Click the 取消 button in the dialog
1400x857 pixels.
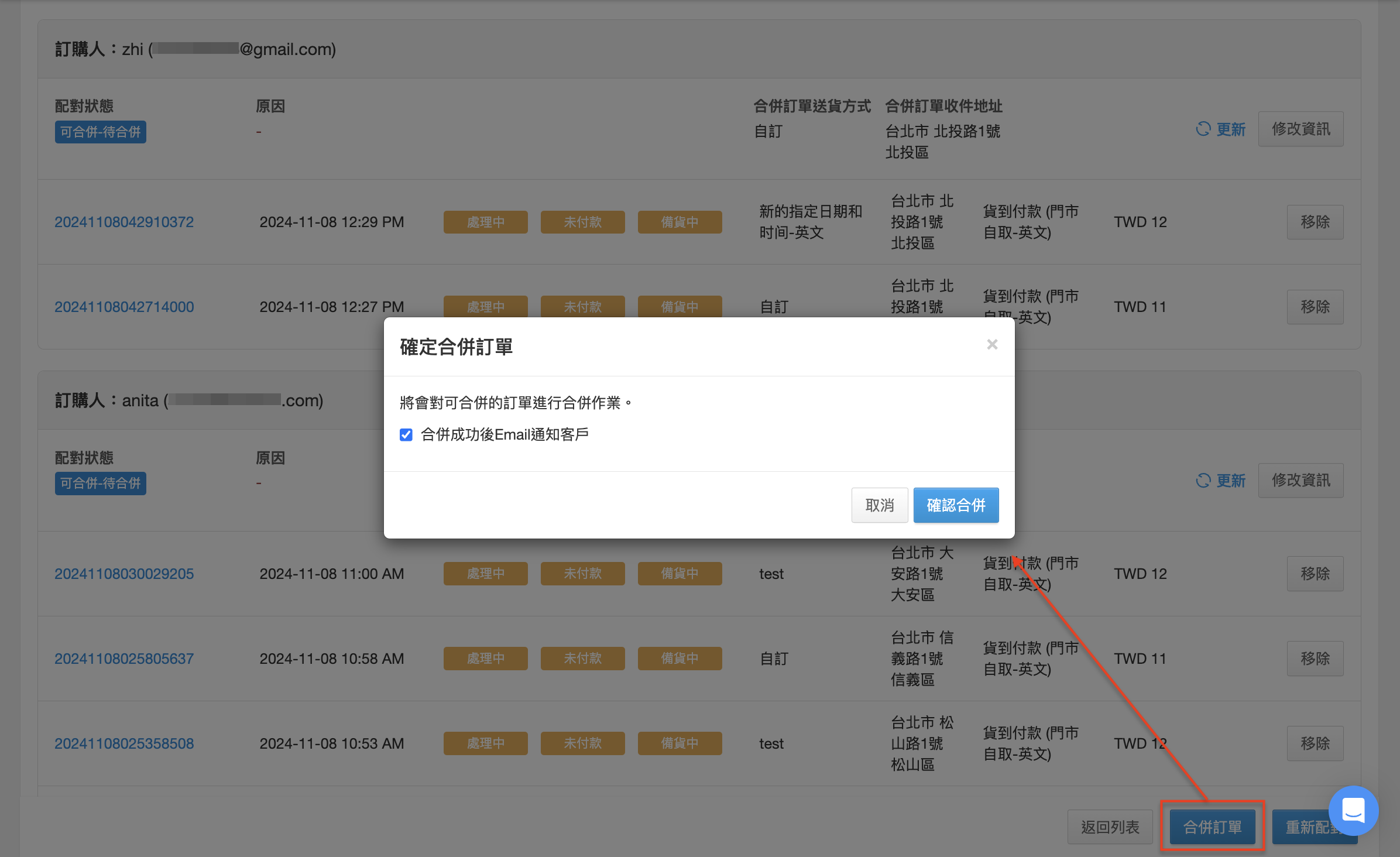coord(879,505)
